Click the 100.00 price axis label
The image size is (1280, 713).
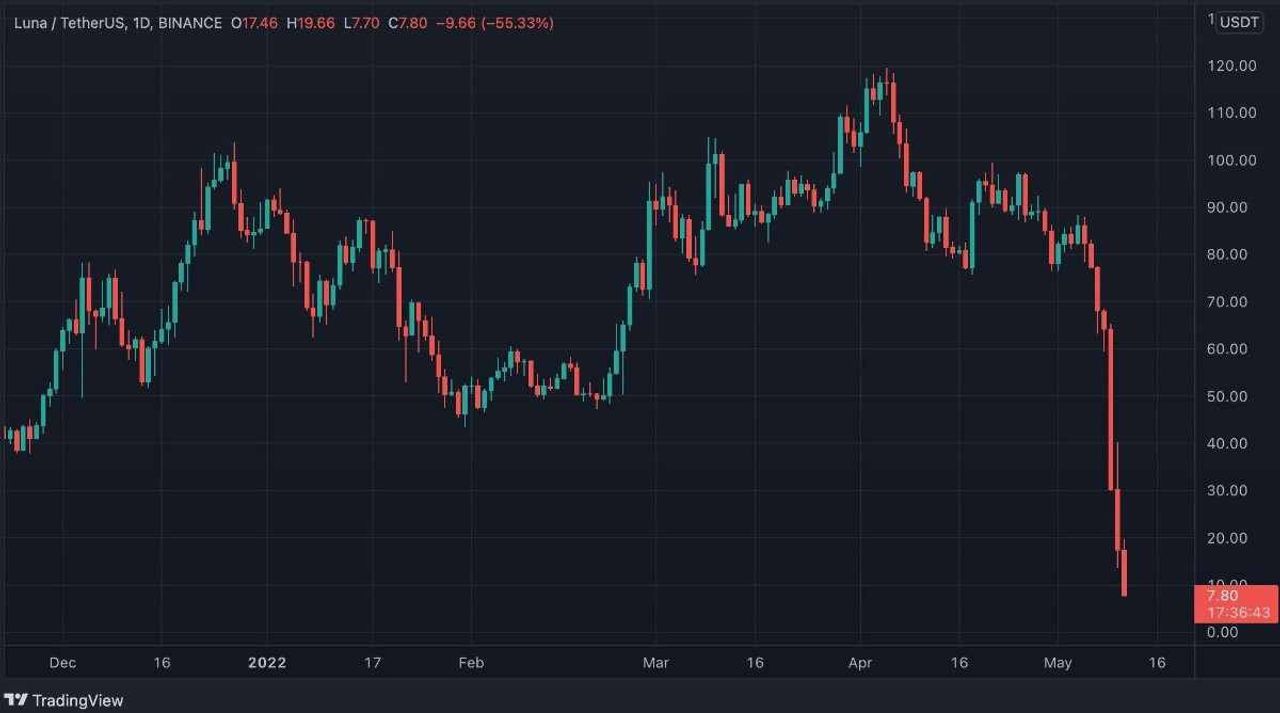[1233, 160]
